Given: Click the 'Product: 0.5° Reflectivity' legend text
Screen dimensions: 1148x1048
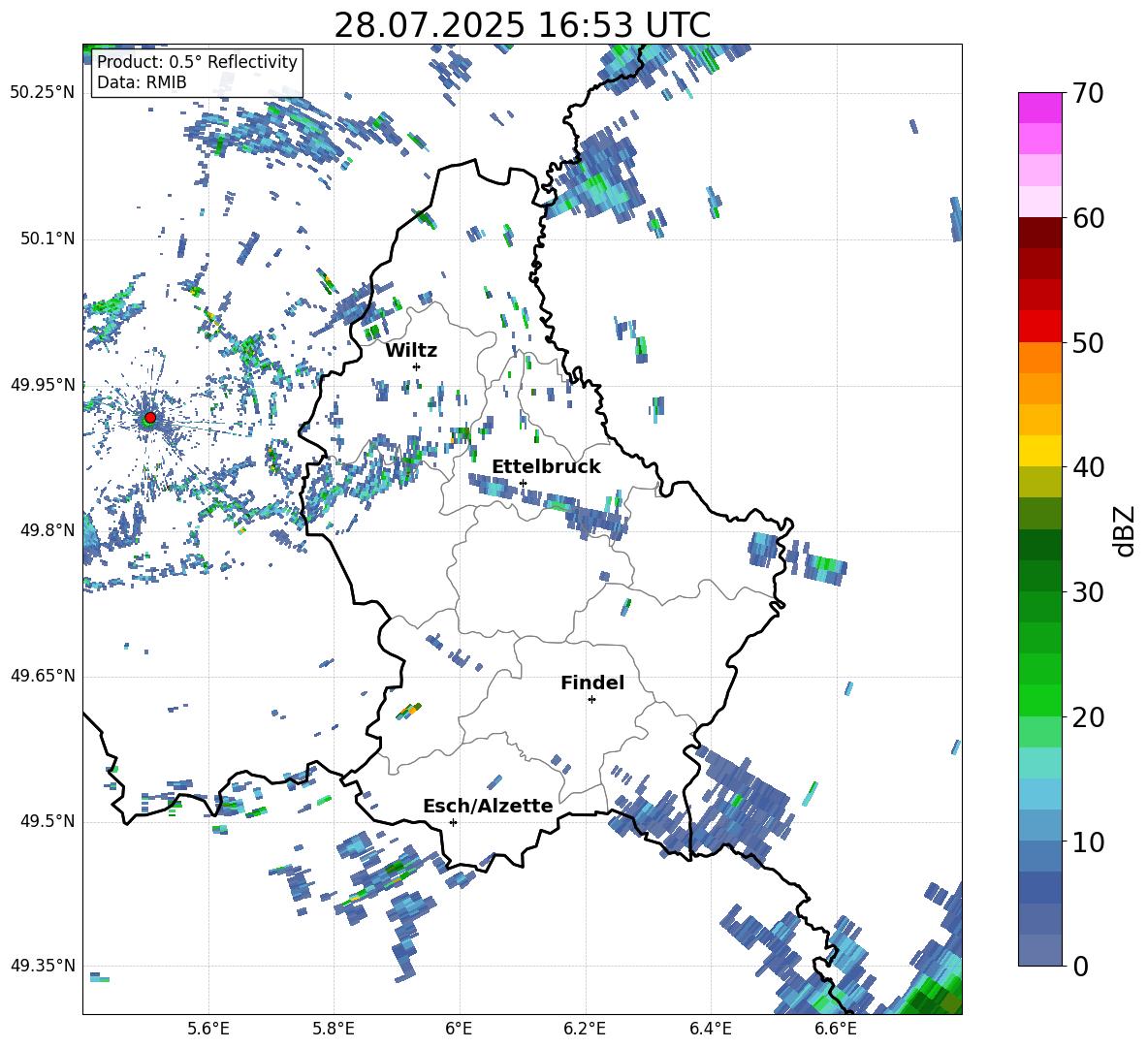Looking at the screenshot, I should point(197,61).
